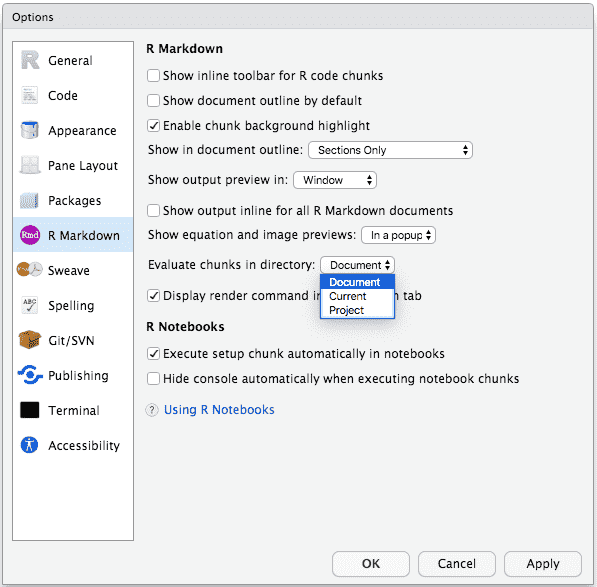Switch to Packages settings
The width and height of the screenshot is (597, 587).
(73, 200)
